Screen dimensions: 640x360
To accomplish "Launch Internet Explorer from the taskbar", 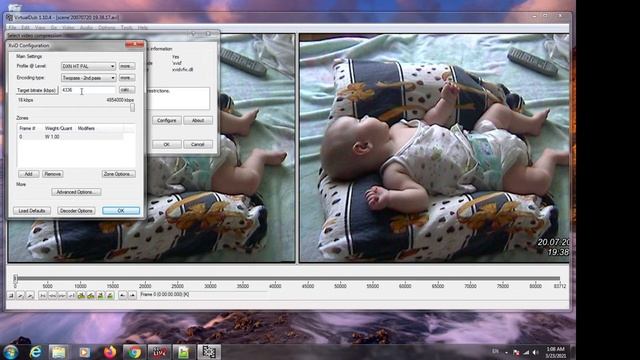I will pyautogui.click(x=36, y=352).
